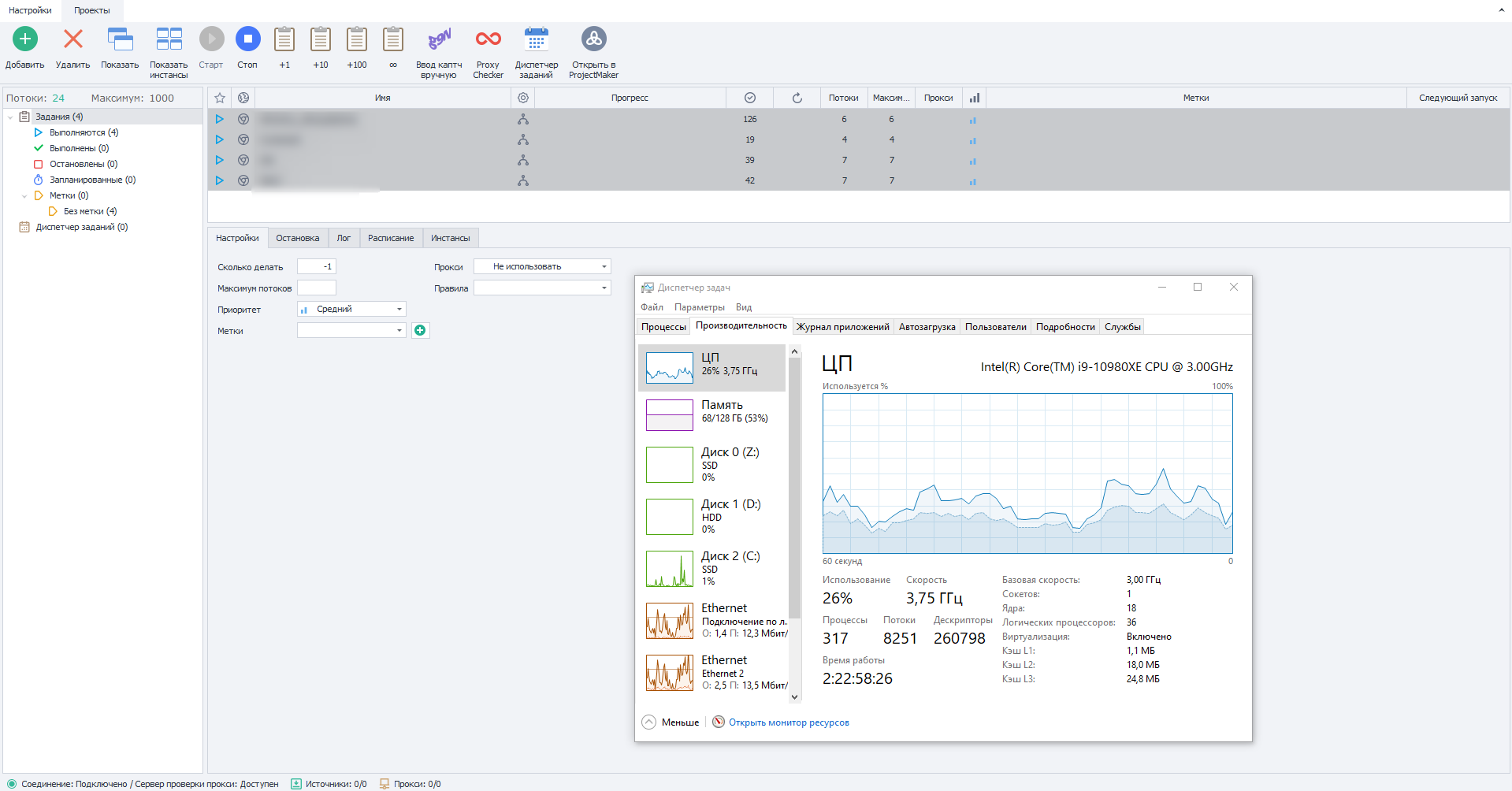Click green plus button next to Метки
The width and height of the screenshot is (1512, 791).
[420, 331]
